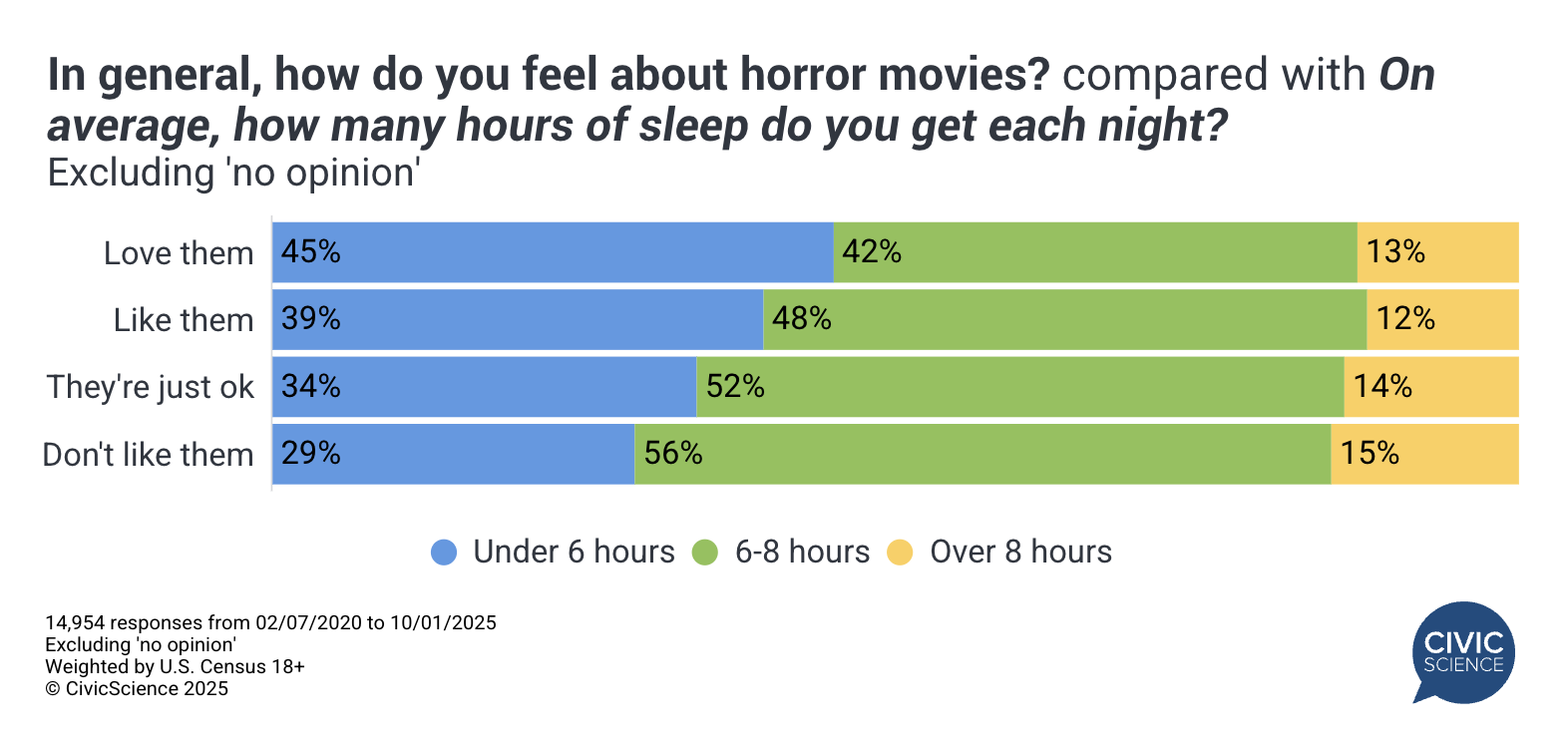Click the They're just ok 52% bar
The image size is (1568, 750).
click(1019, 386)
